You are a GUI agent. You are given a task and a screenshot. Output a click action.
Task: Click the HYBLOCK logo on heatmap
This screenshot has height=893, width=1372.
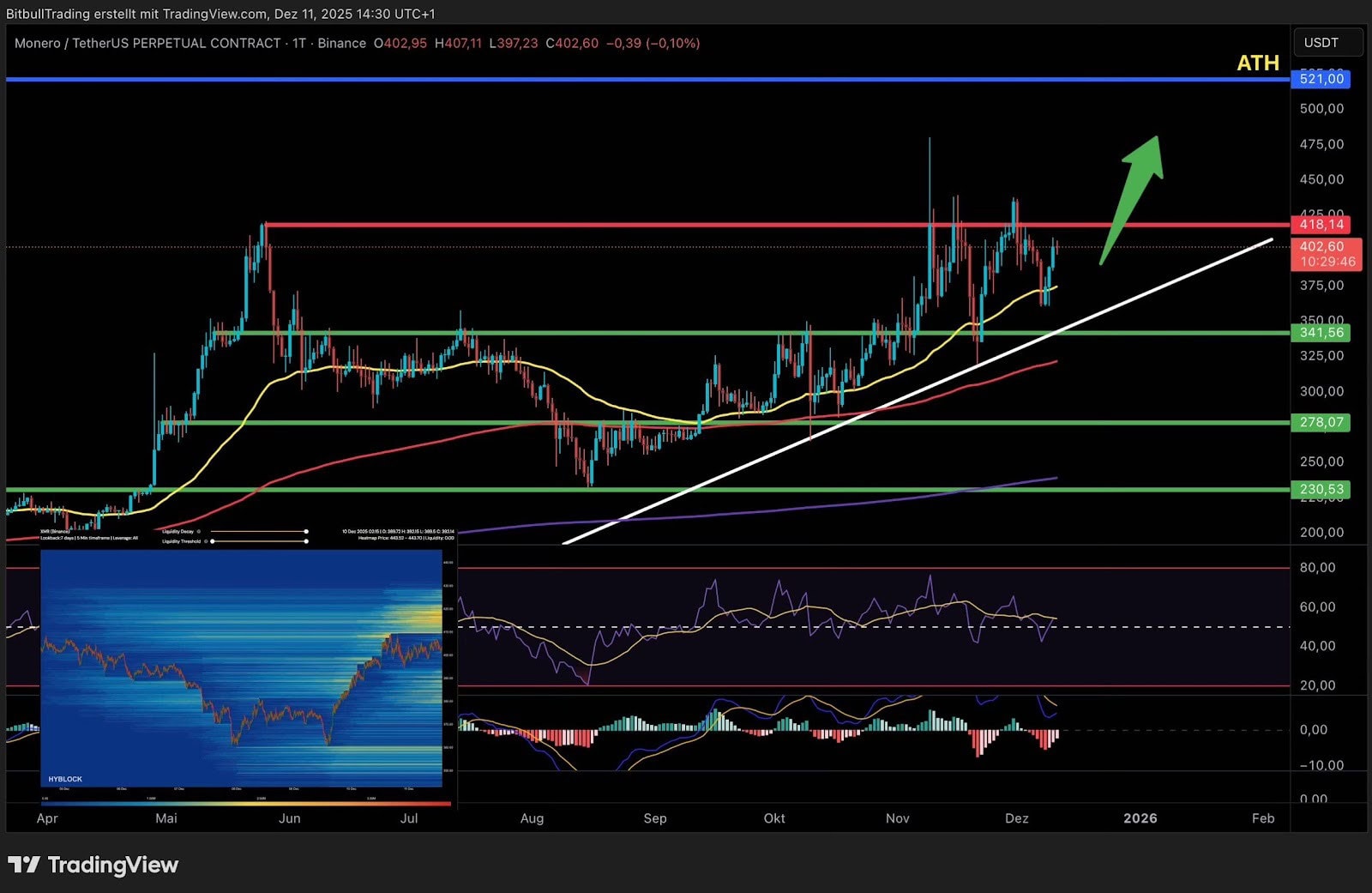[x=65, y=779]
